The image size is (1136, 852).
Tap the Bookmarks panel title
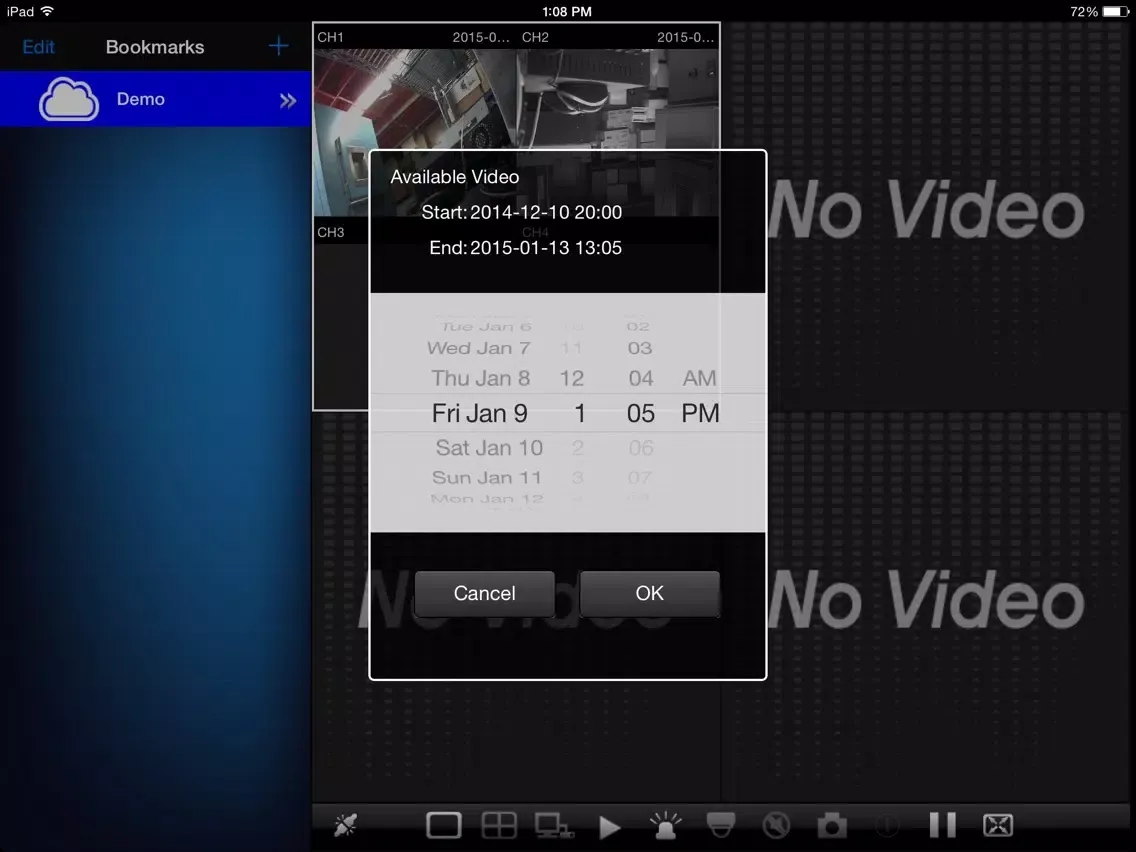[x=155, y=47]
